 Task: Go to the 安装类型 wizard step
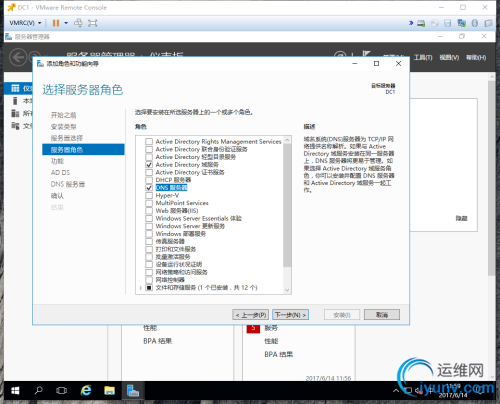(x=63, y=127)
